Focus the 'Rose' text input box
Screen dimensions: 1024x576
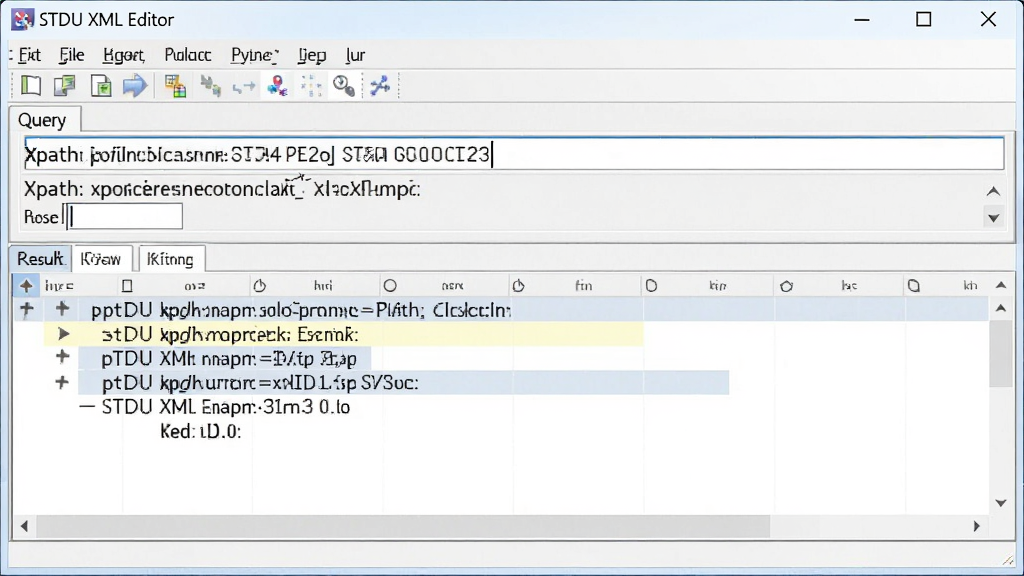(124, 216)
